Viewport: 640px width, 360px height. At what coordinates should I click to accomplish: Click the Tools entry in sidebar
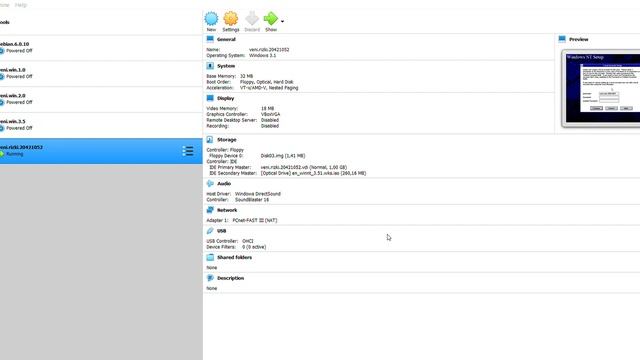(x=101, y=22)
